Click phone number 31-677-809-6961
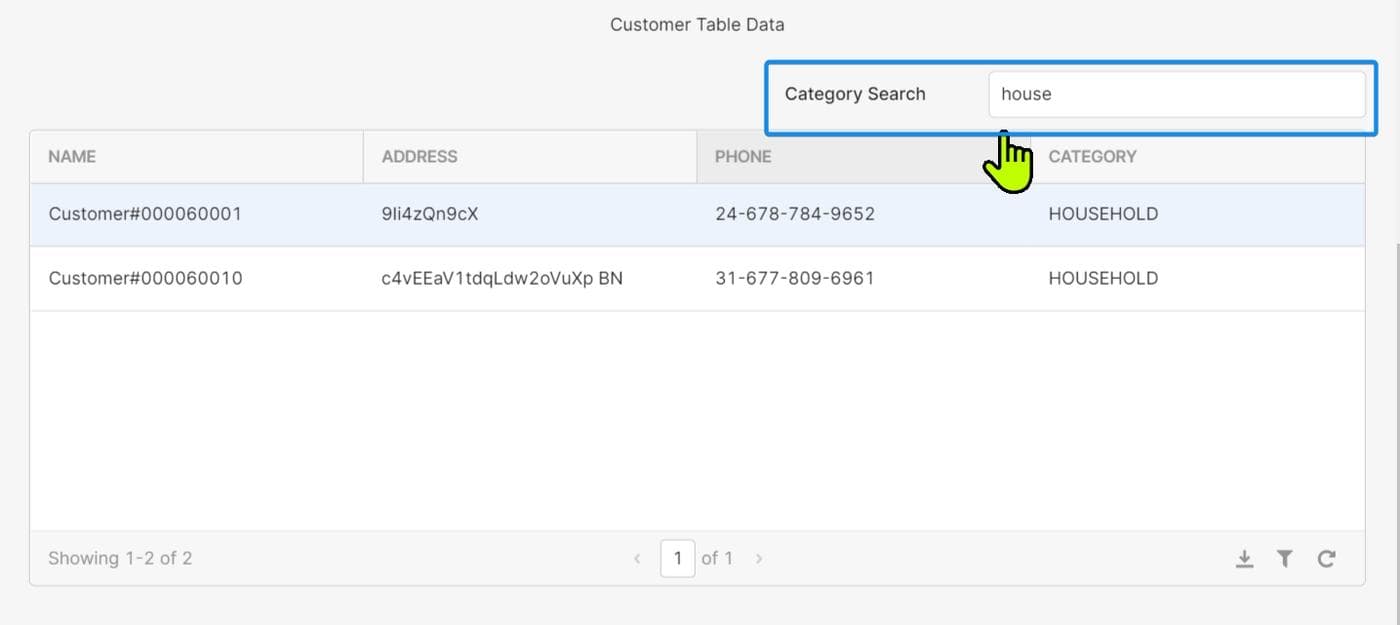The height and width of the screenshot is (625, 1400). [795, 278]
